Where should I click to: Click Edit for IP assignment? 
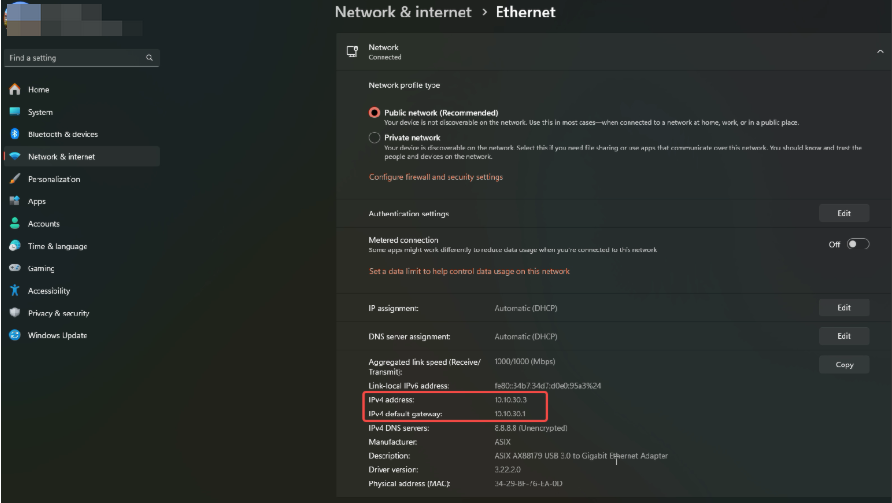click(x=843, y=308)
